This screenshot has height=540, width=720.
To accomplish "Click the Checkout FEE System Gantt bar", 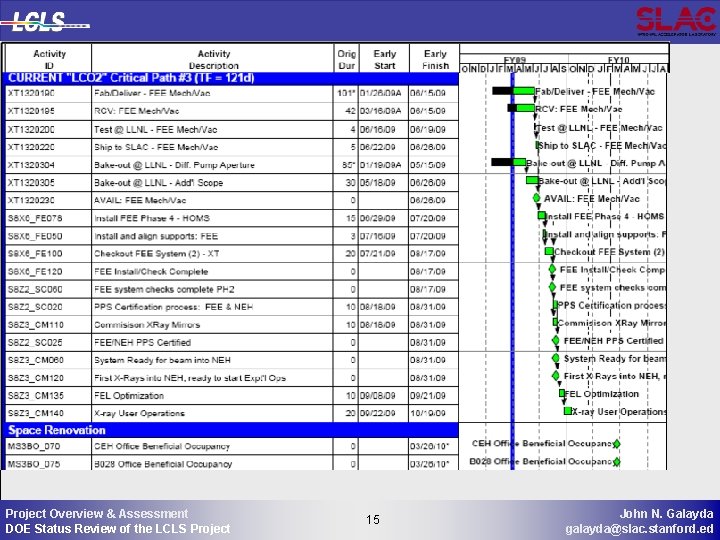I will coord(549,251).
